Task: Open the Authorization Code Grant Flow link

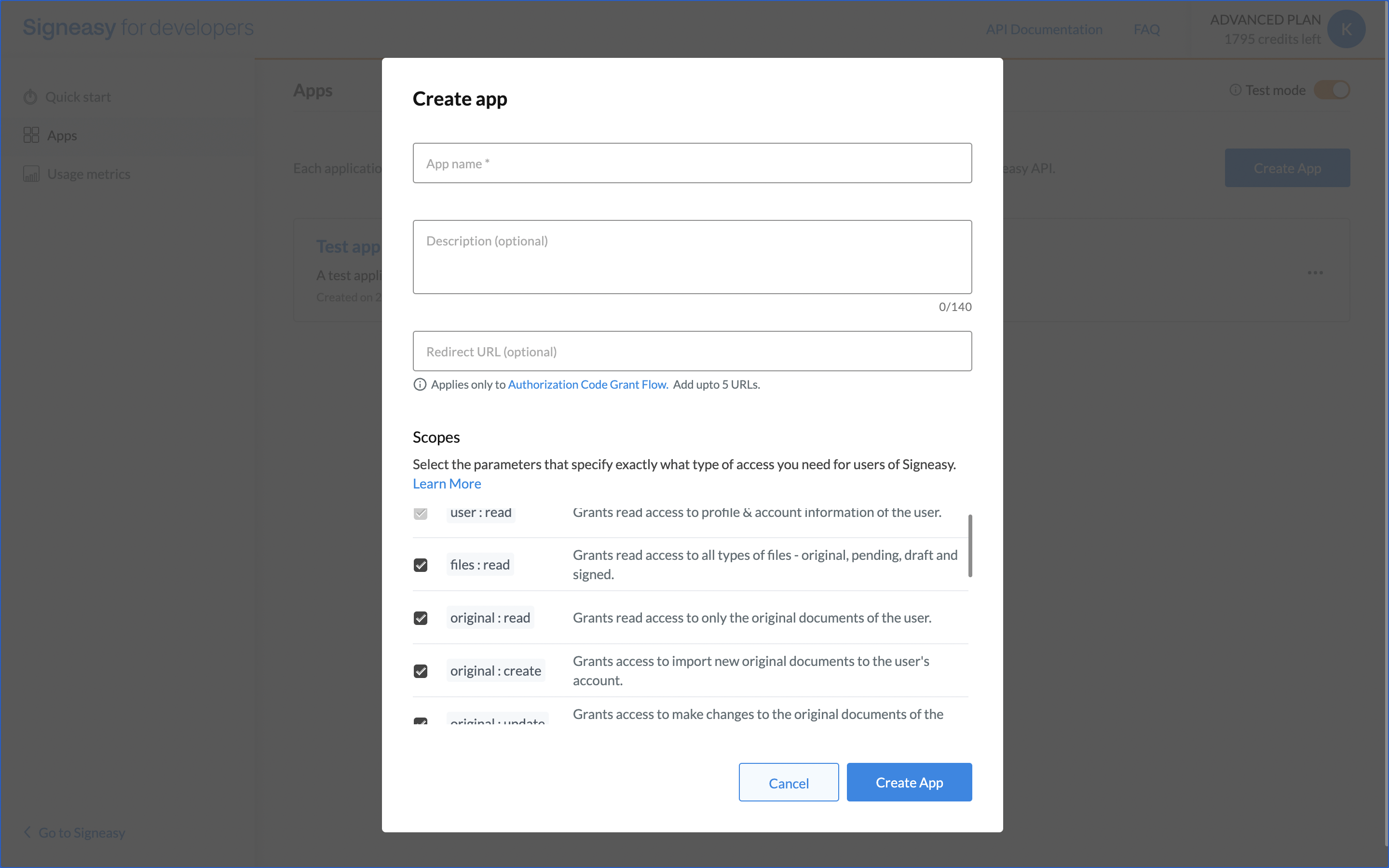Action: tap(588, 385)
